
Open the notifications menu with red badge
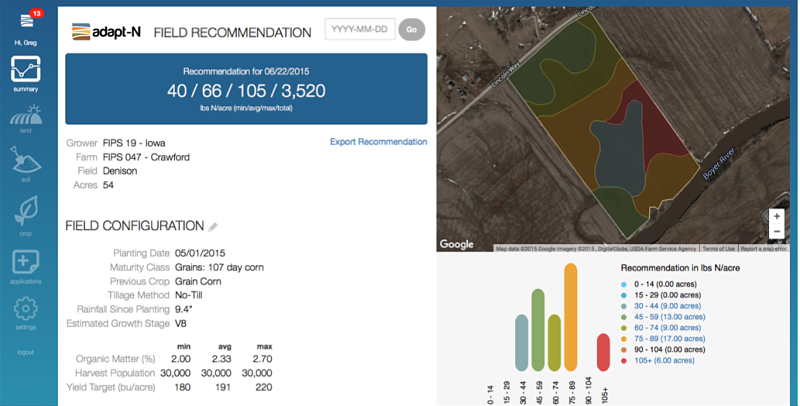point(27,20)
